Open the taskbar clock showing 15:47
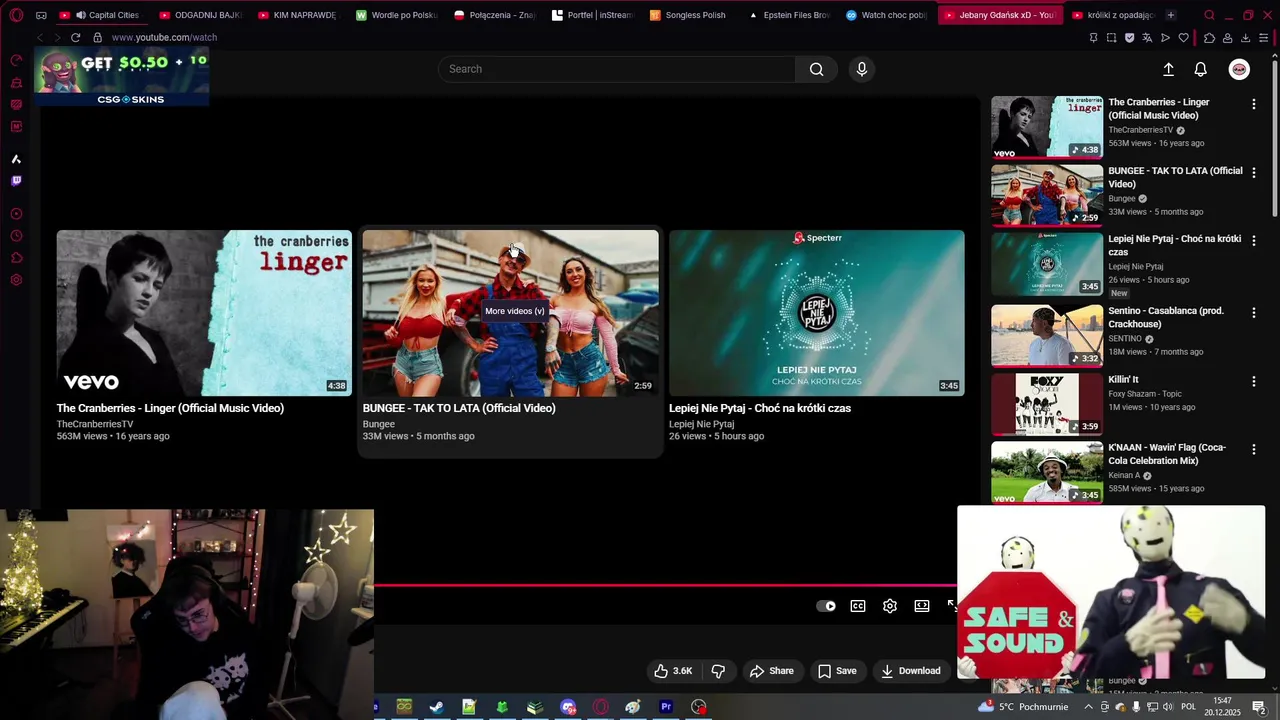The width and height of the screenshot is (1280, 720). point(1222,707)
